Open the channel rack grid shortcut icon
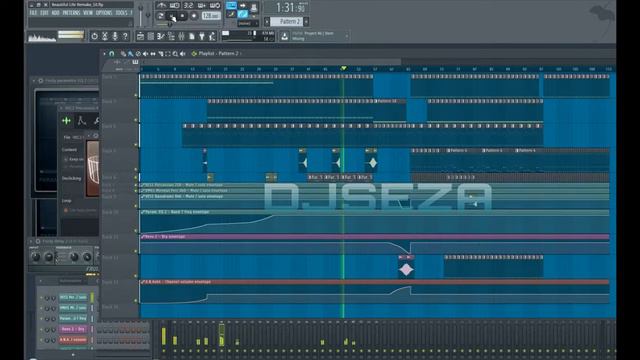Screen dimensions: 640x360 151,37
